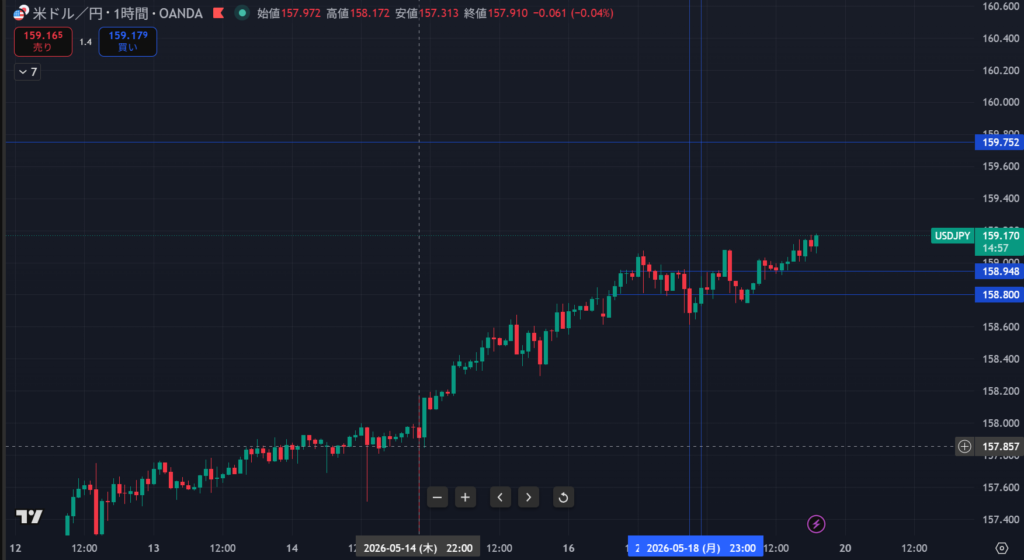
Task: Toggle the green market status dot
Action: point(242,13)
